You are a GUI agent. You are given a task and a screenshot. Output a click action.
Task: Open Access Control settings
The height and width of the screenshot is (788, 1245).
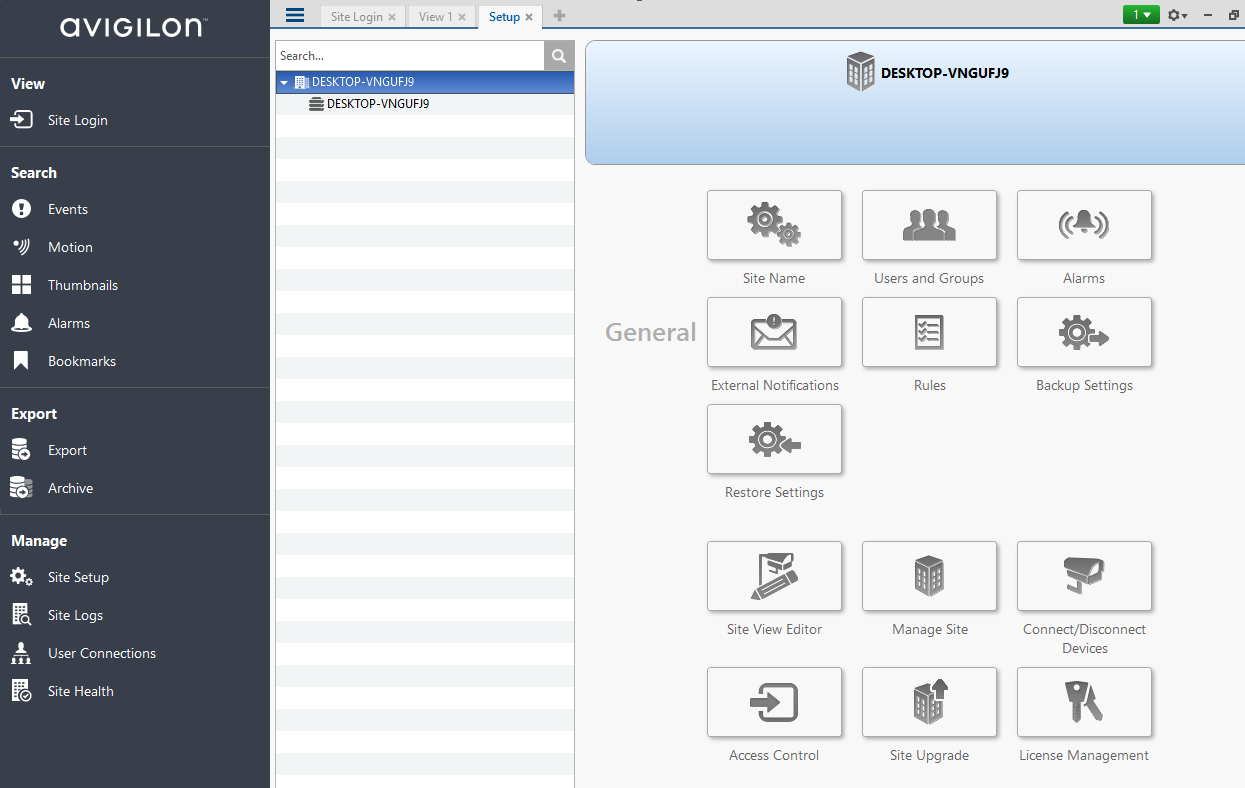point(774,702)
